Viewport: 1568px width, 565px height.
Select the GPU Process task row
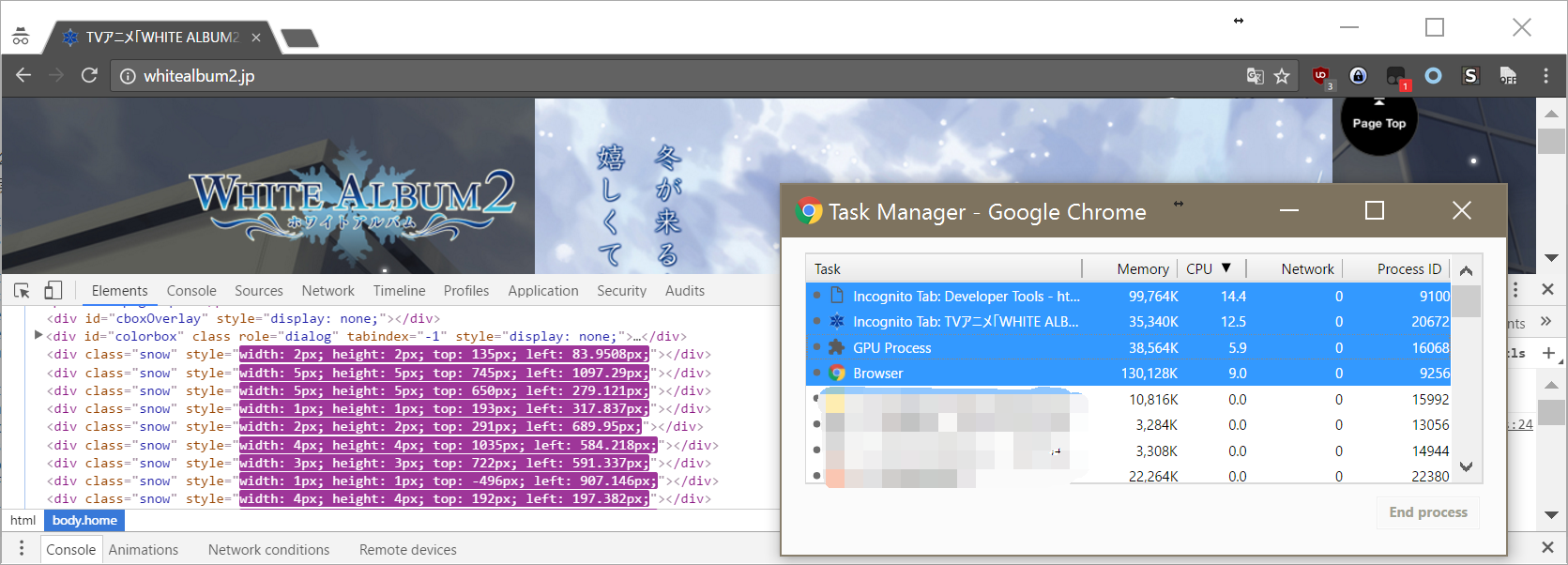(1129, 347)
